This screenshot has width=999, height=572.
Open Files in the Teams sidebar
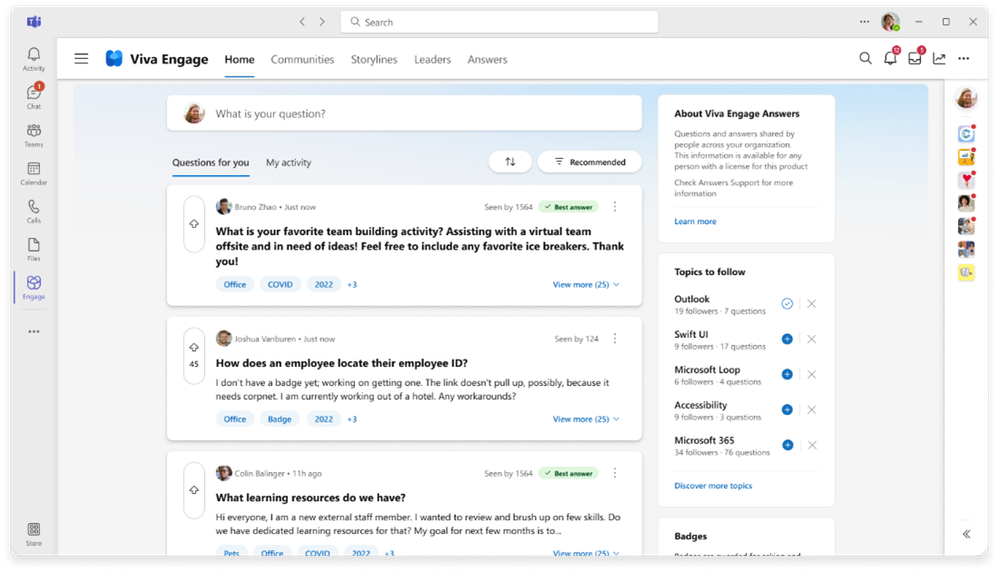coord(34,249)
